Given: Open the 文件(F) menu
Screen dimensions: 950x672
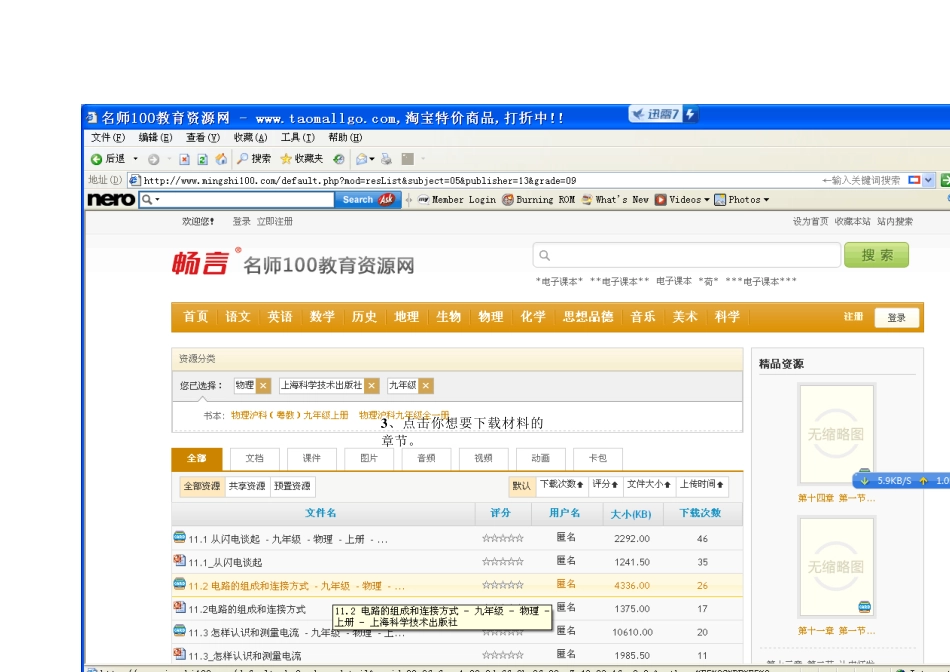Looking at the screenshot, I should coord(108,138).
